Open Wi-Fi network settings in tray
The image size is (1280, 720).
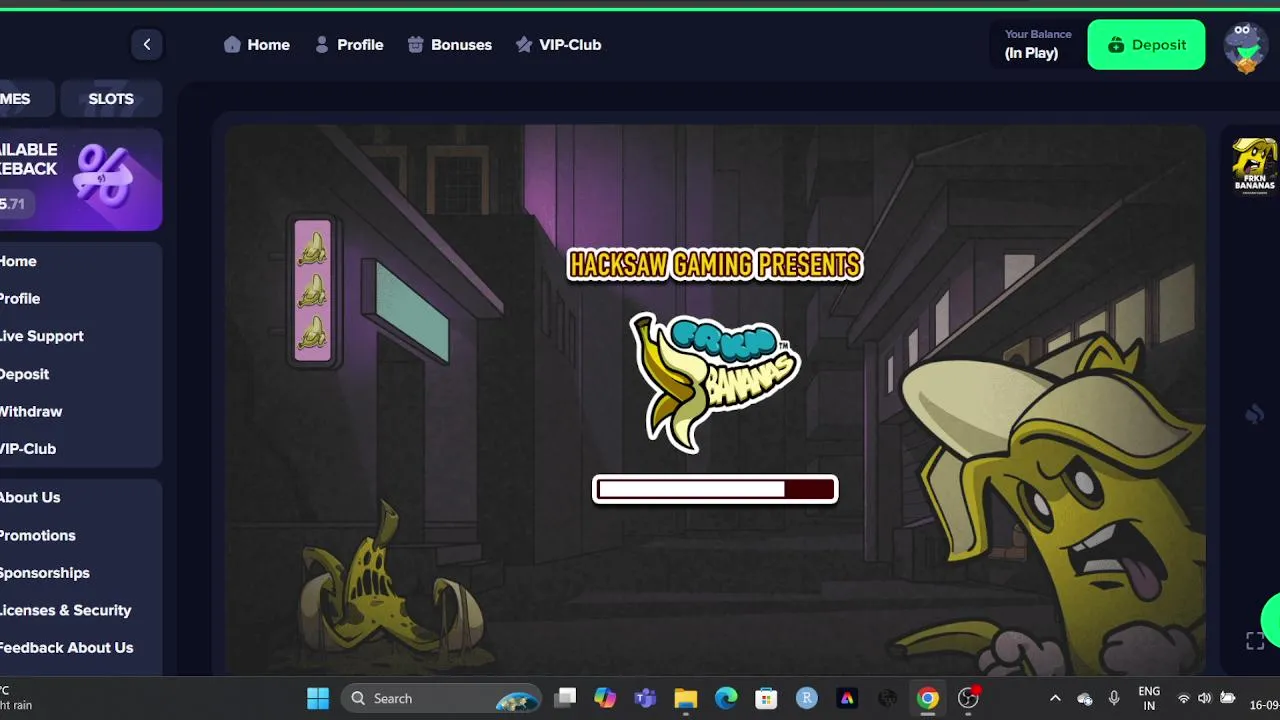(x=1184, y=698)
